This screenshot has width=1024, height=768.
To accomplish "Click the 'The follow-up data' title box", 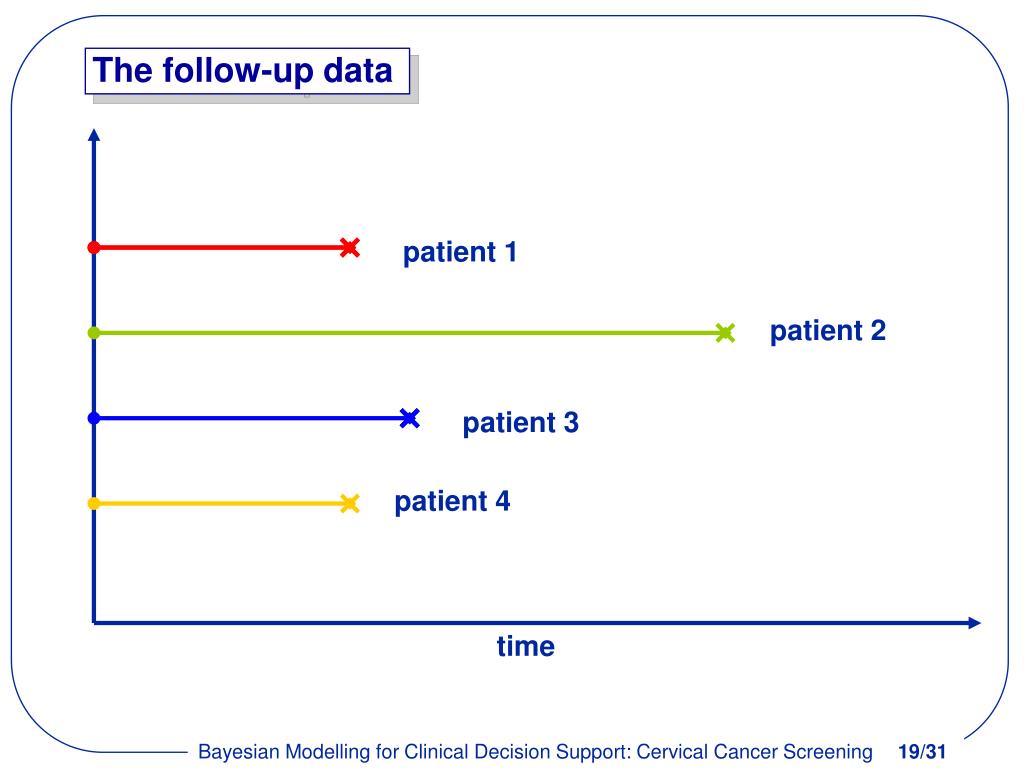I will click(248, 71).
